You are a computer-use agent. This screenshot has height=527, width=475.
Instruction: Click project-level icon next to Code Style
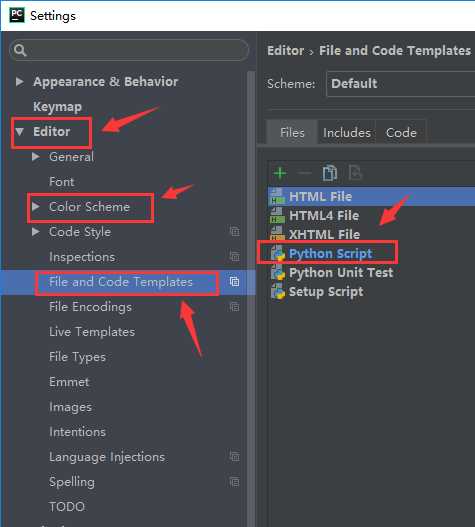coord(234,232)
